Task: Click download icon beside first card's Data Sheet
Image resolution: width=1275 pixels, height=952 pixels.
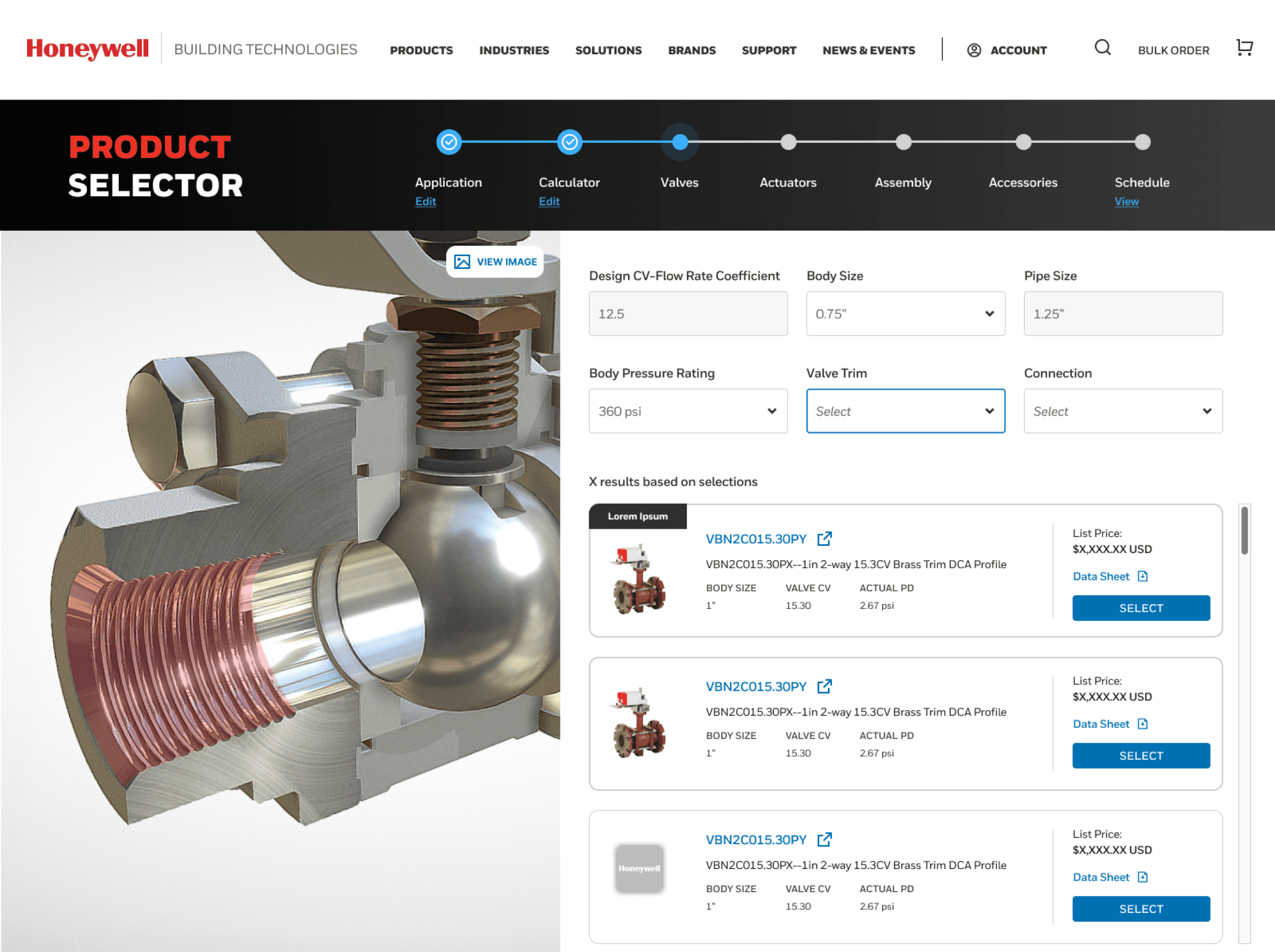Action: 1143,576
